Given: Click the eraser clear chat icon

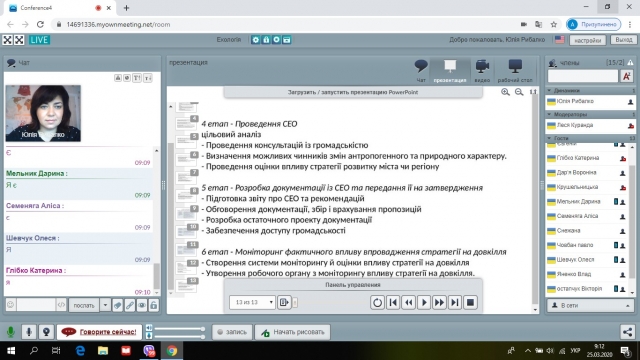Looking at the screenshot, I should click(x=118, y=305).
